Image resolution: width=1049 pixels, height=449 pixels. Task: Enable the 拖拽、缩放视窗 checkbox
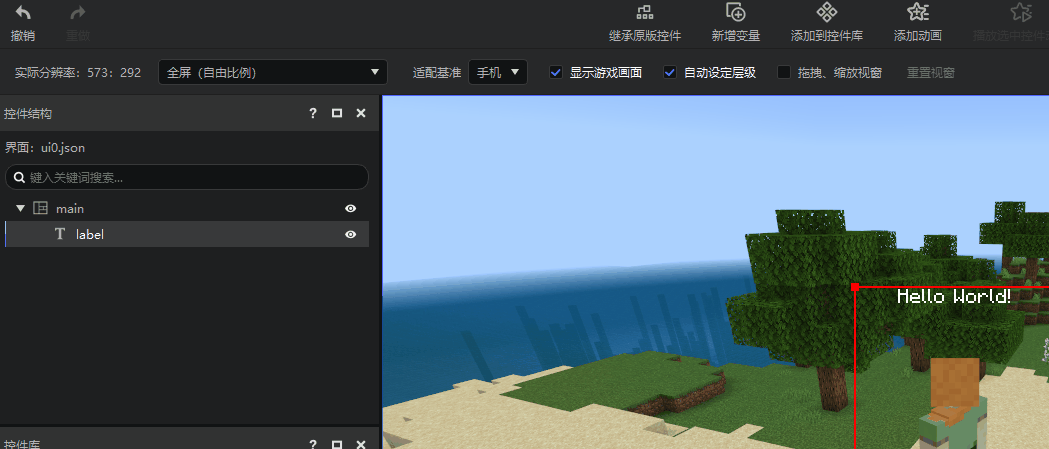click(x=784, y=72)
